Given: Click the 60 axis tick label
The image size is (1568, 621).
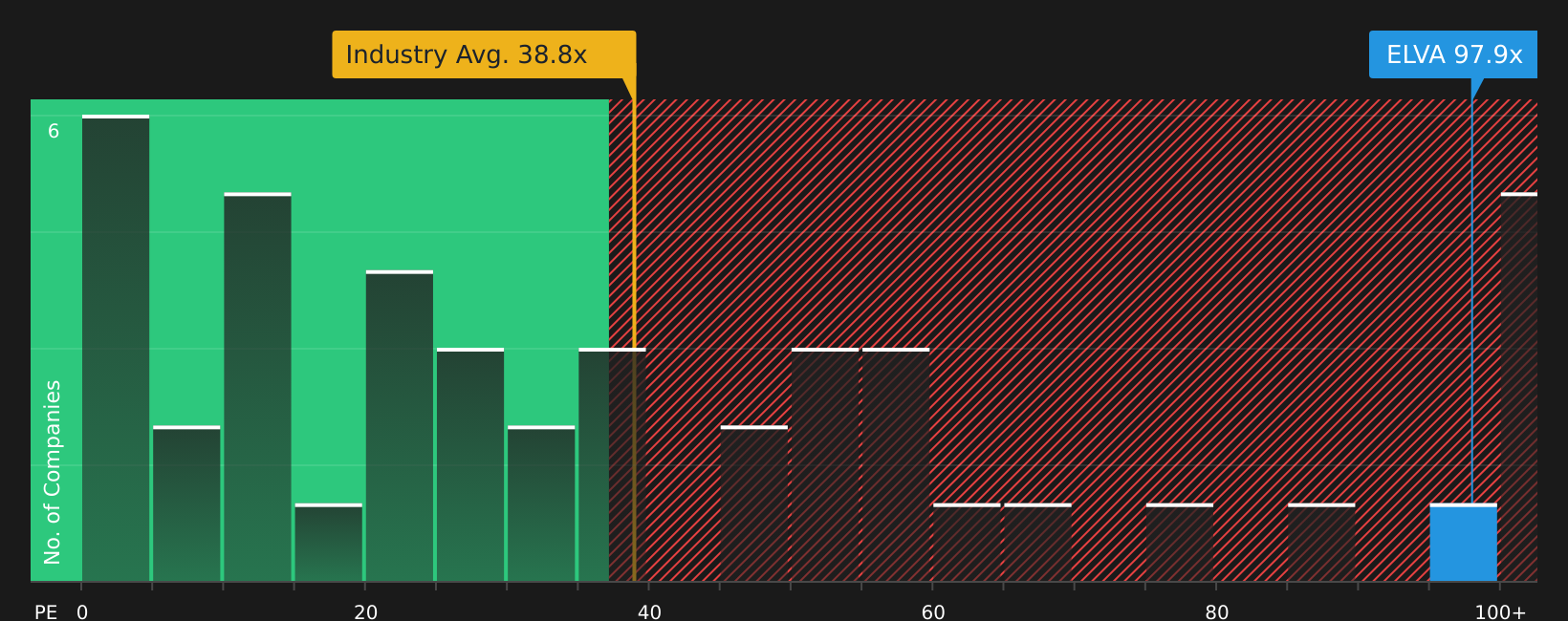Looking at the screenshot, I should 933,612.
